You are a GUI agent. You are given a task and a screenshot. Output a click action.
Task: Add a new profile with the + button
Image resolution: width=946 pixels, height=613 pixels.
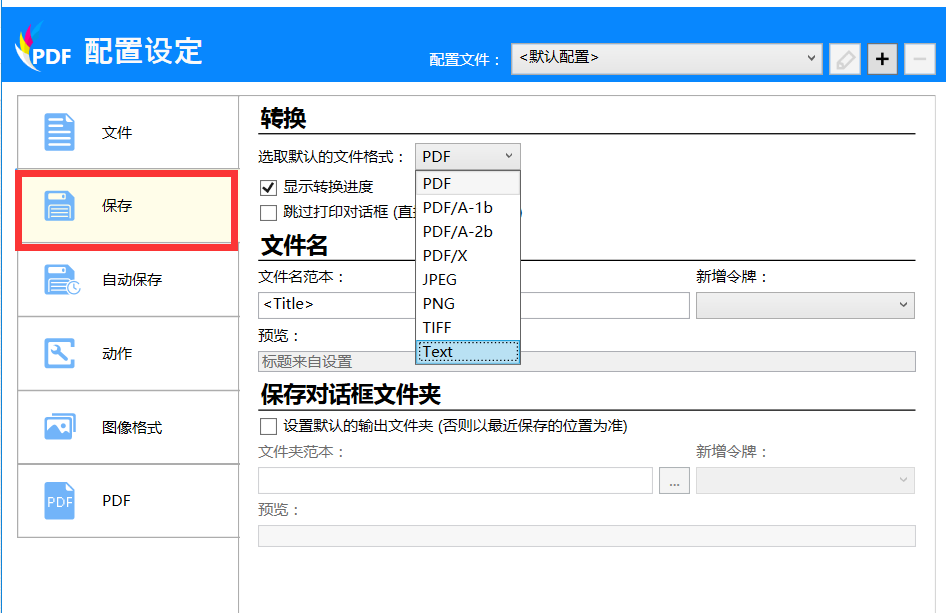[881, 58]
